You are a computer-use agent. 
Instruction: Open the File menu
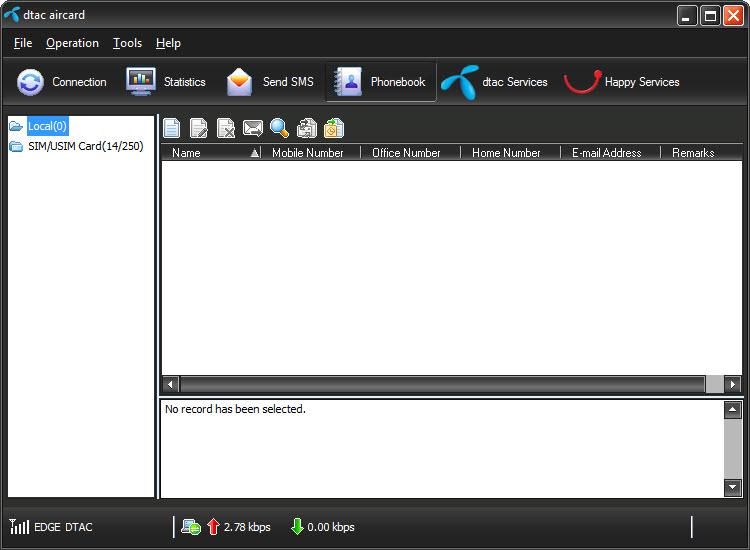point(23,43)
